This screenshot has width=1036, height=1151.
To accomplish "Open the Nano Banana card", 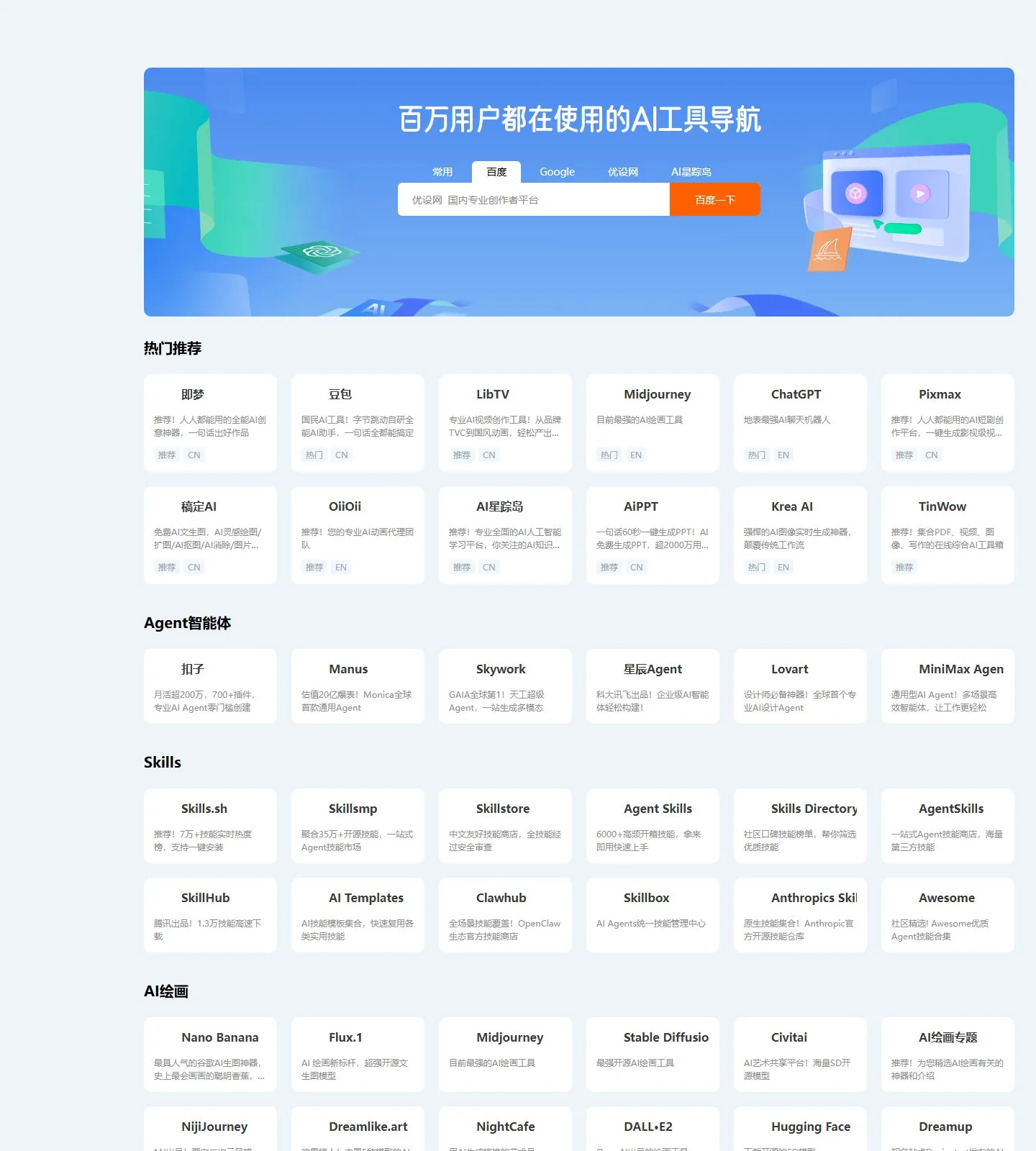I will point(210,1055).
